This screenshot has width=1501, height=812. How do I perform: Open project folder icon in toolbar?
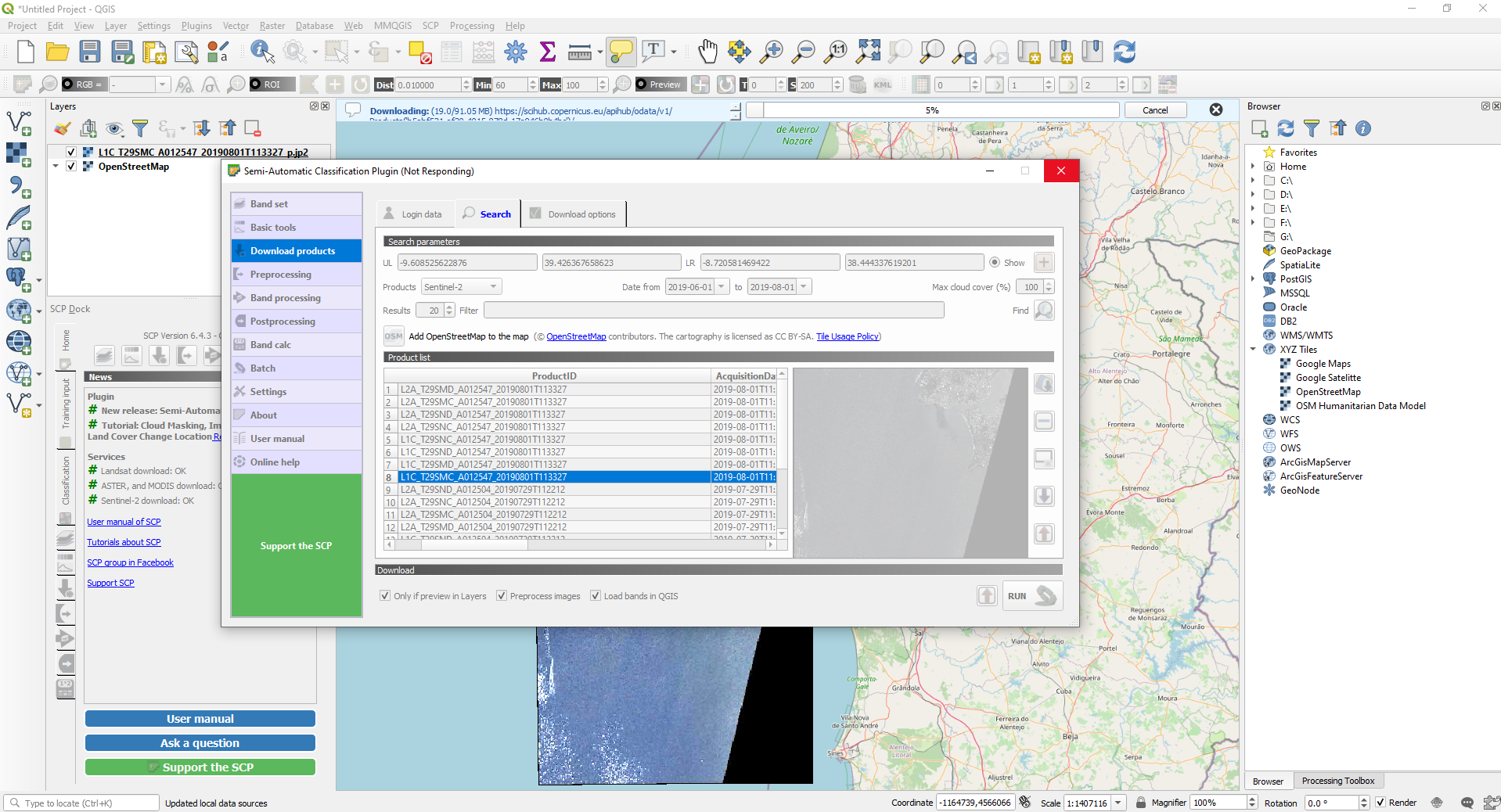click(x=57, y=52)
